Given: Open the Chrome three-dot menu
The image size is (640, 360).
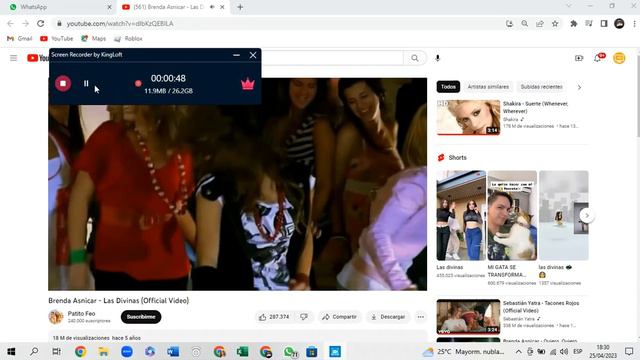Looking at the screenshot, I should point(634,24).
